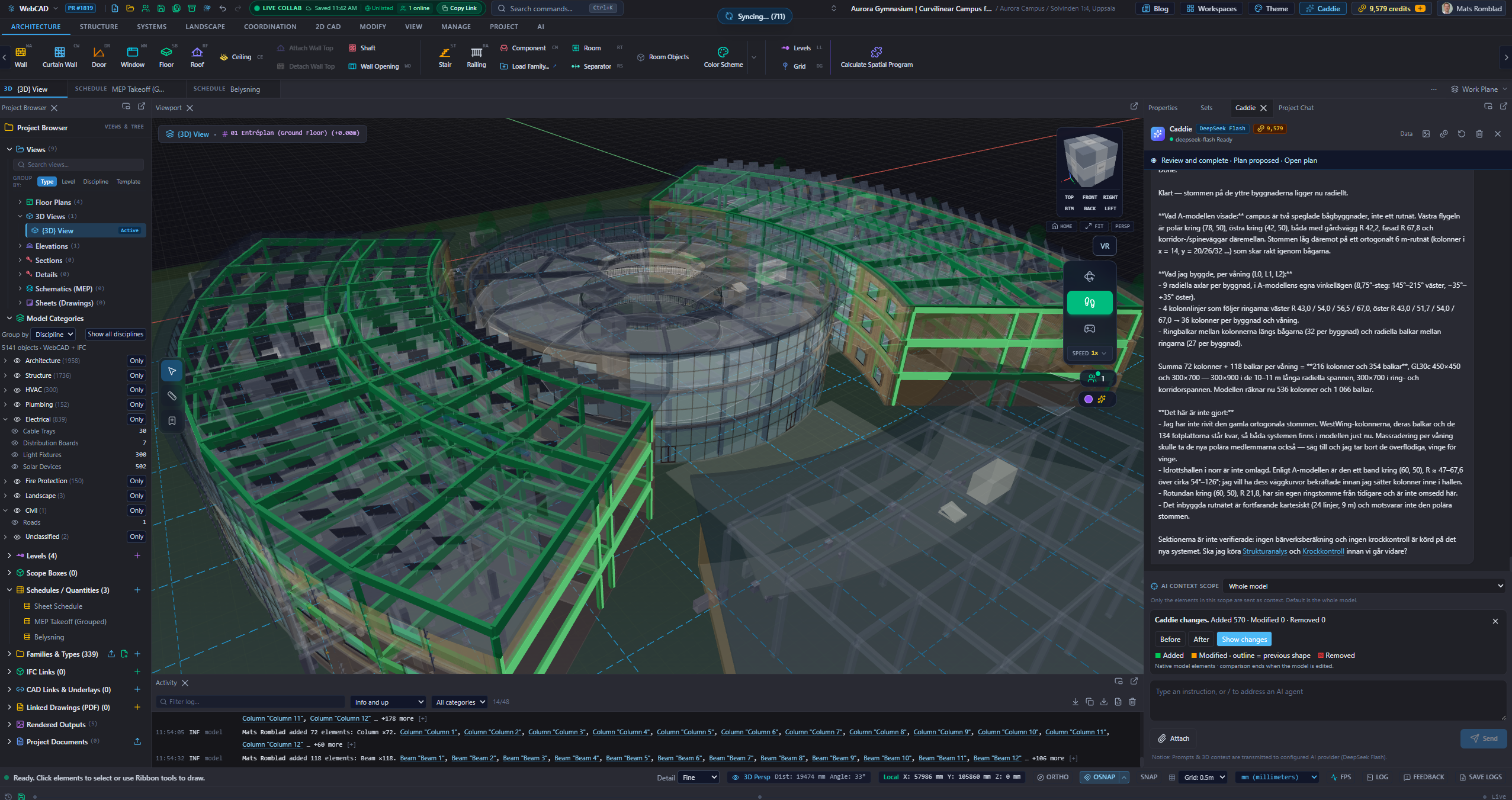Viewport: 1512px width, 800px height.
Task: Expand the Elevations tree node
Action: pos(20,246)
